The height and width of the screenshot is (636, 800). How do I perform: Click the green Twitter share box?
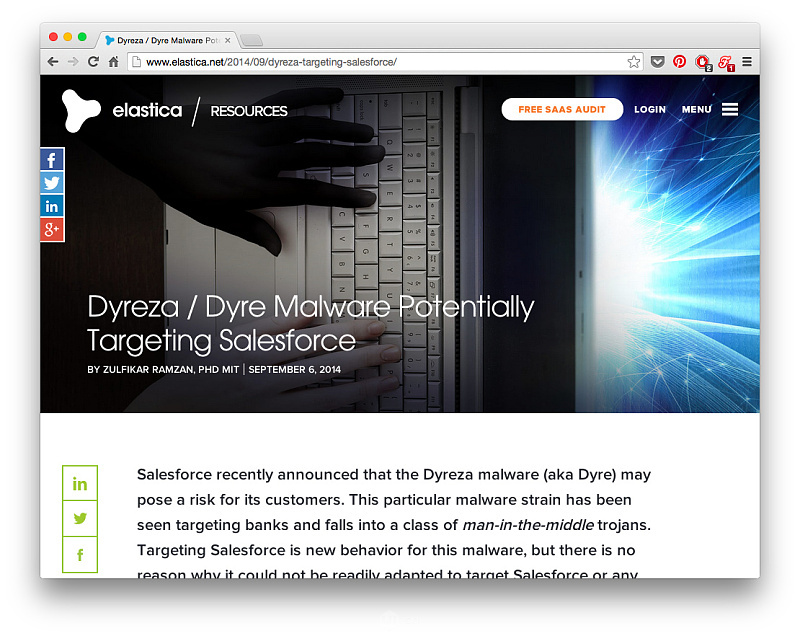point(80,519)
